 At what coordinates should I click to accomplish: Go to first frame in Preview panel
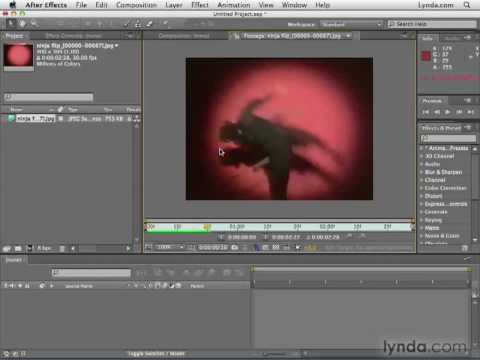pos(426,112)
